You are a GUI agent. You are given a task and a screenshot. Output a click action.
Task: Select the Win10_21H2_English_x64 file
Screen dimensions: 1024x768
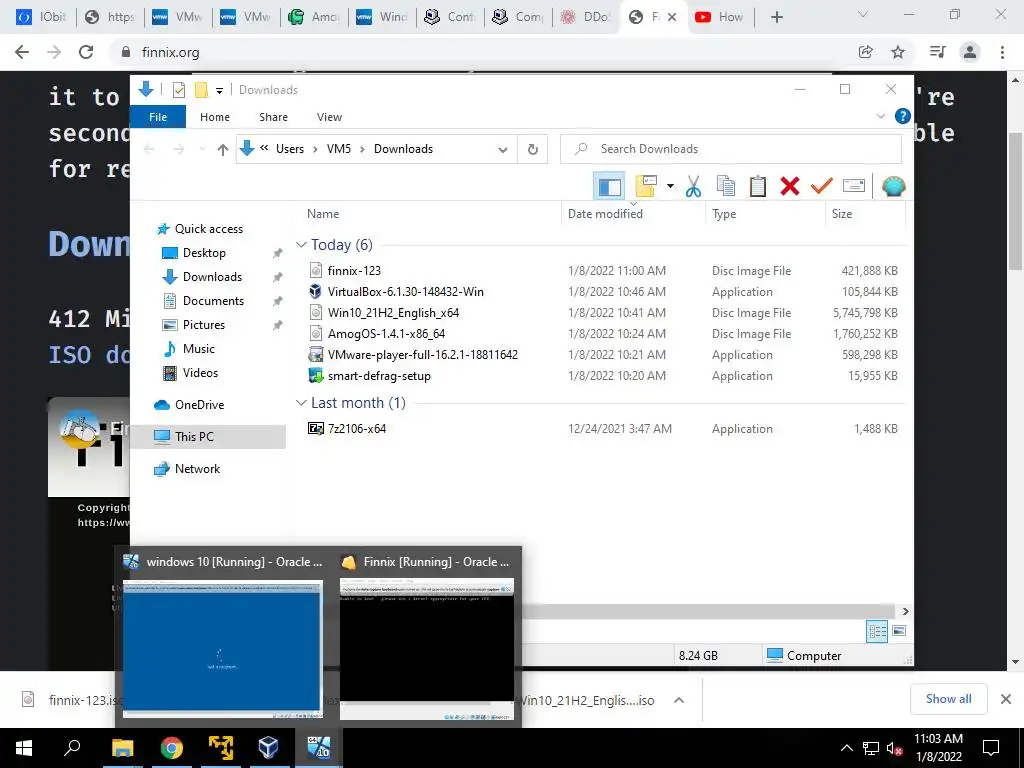[393, 312]
